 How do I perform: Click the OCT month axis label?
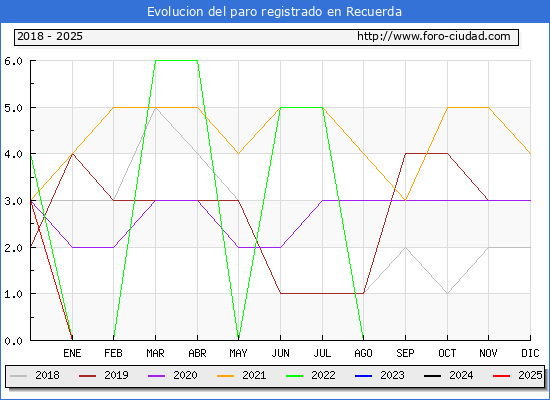click(x=447, y=353)
